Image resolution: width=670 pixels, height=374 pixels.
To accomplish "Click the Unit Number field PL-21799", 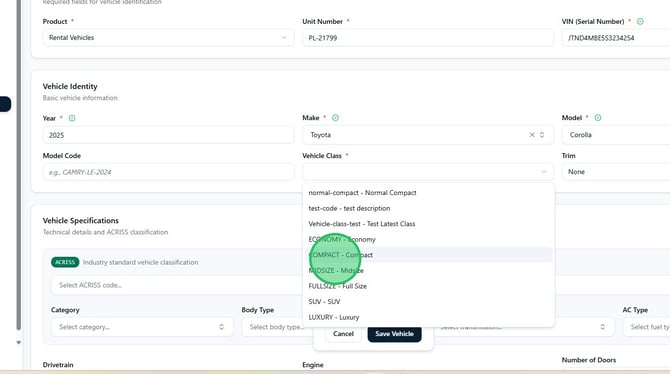I will coord(428,38).
